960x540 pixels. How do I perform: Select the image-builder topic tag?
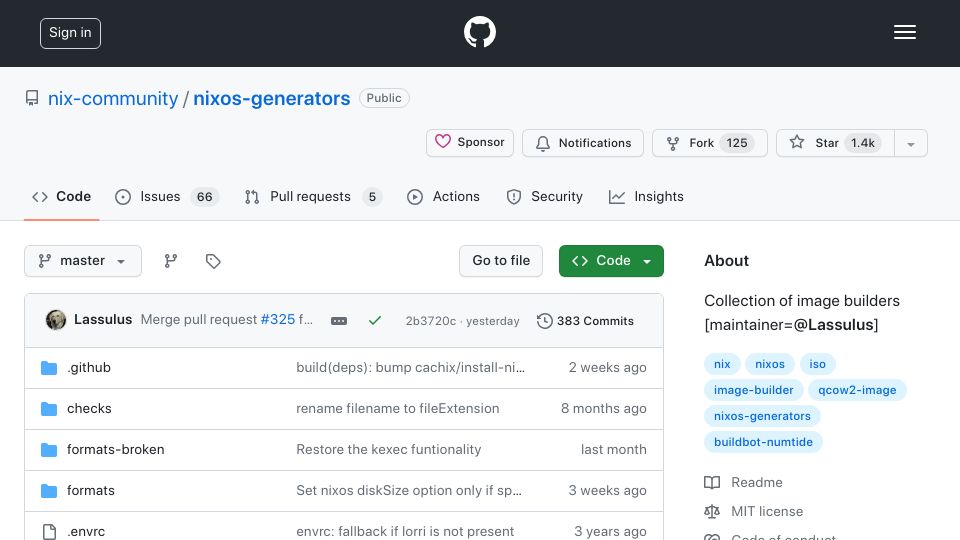click(x=754, y=390)
